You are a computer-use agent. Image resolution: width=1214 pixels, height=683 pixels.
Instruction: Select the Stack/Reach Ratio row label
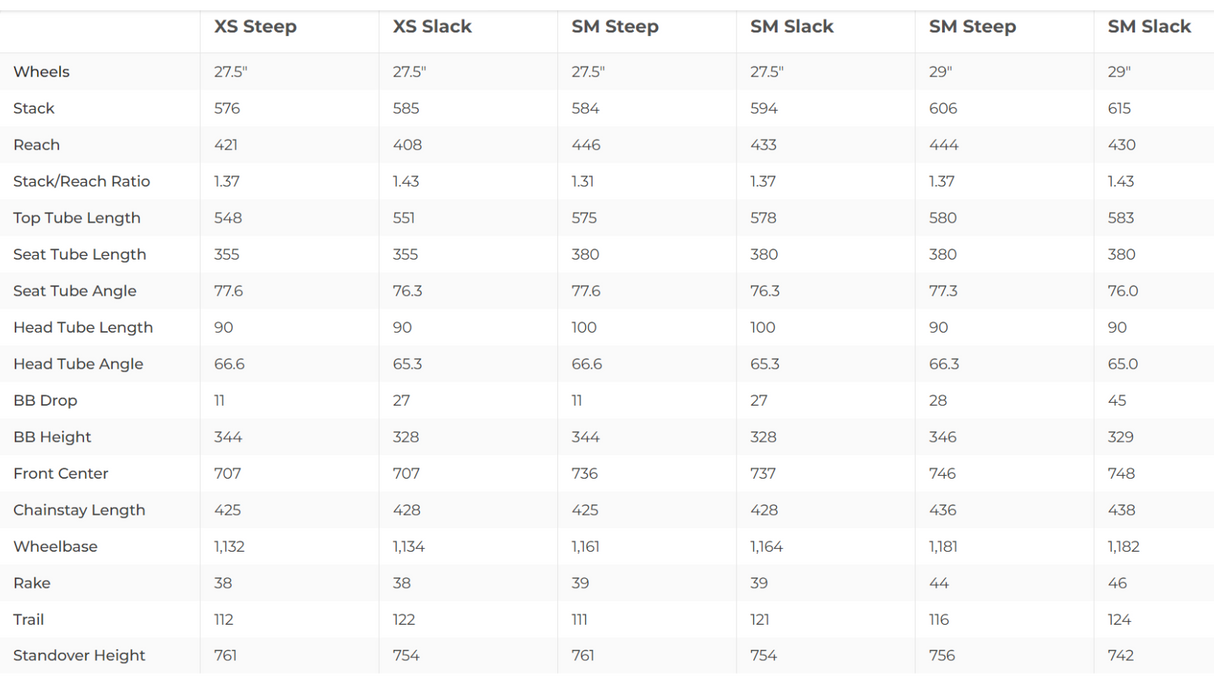point(82,181)
